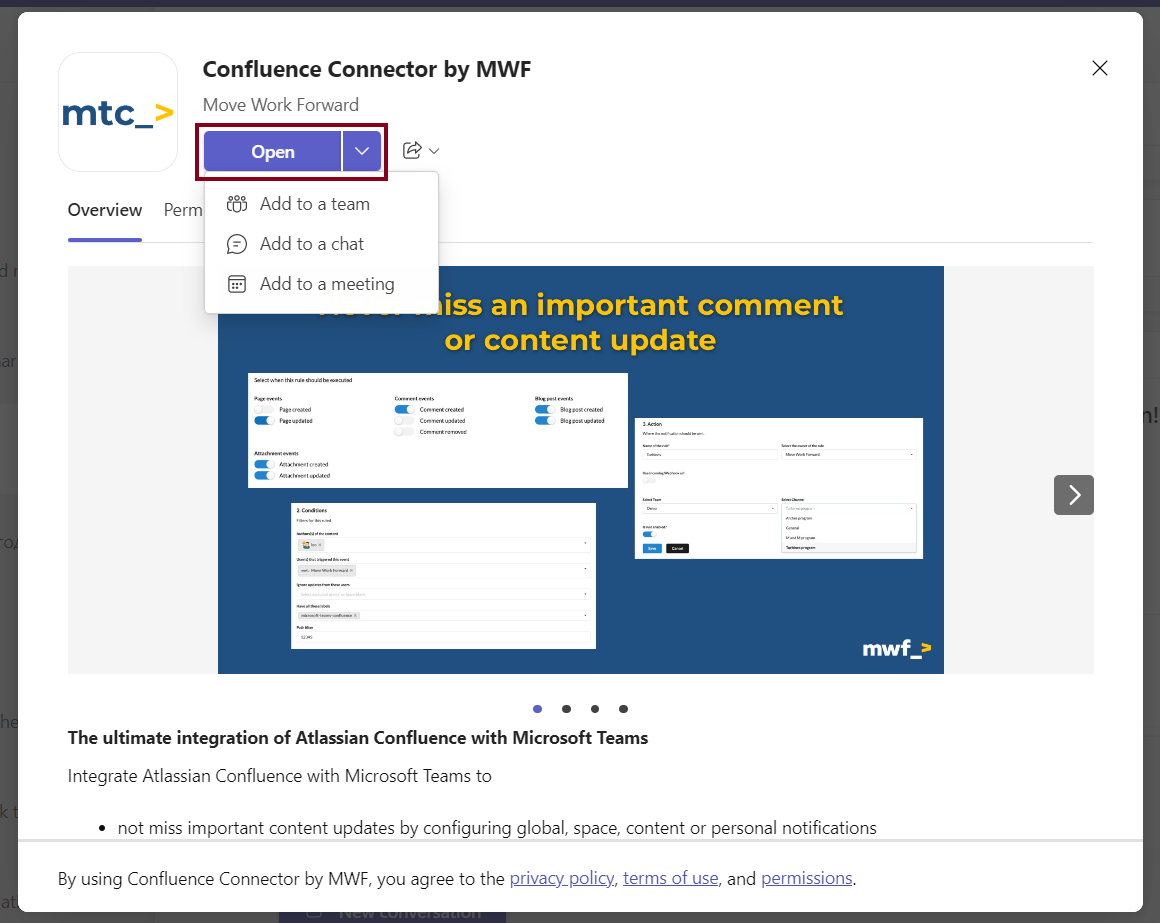View the terms of use
This screenshot has height=923, width=1160.
[x=670, y=878]
